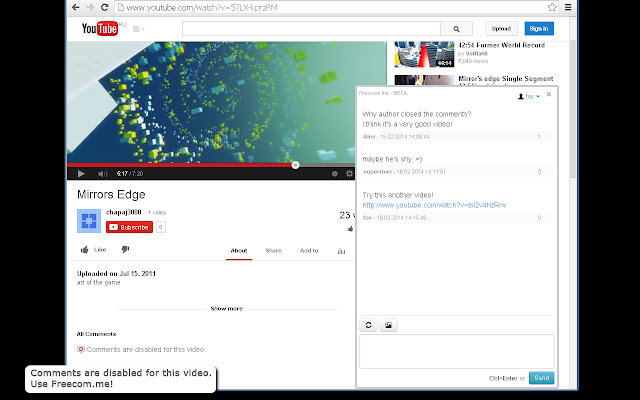Viewport: 640px width, 400px height.
Task: Click 'Comments are disabled for this video' message
Action: [x=146, y=349]
